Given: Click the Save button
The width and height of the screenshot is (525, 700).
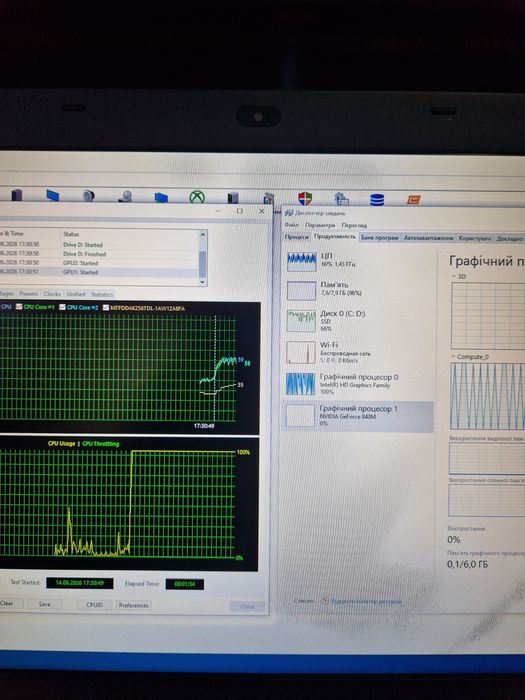Looking at the screenshot, I should (45, 604).
